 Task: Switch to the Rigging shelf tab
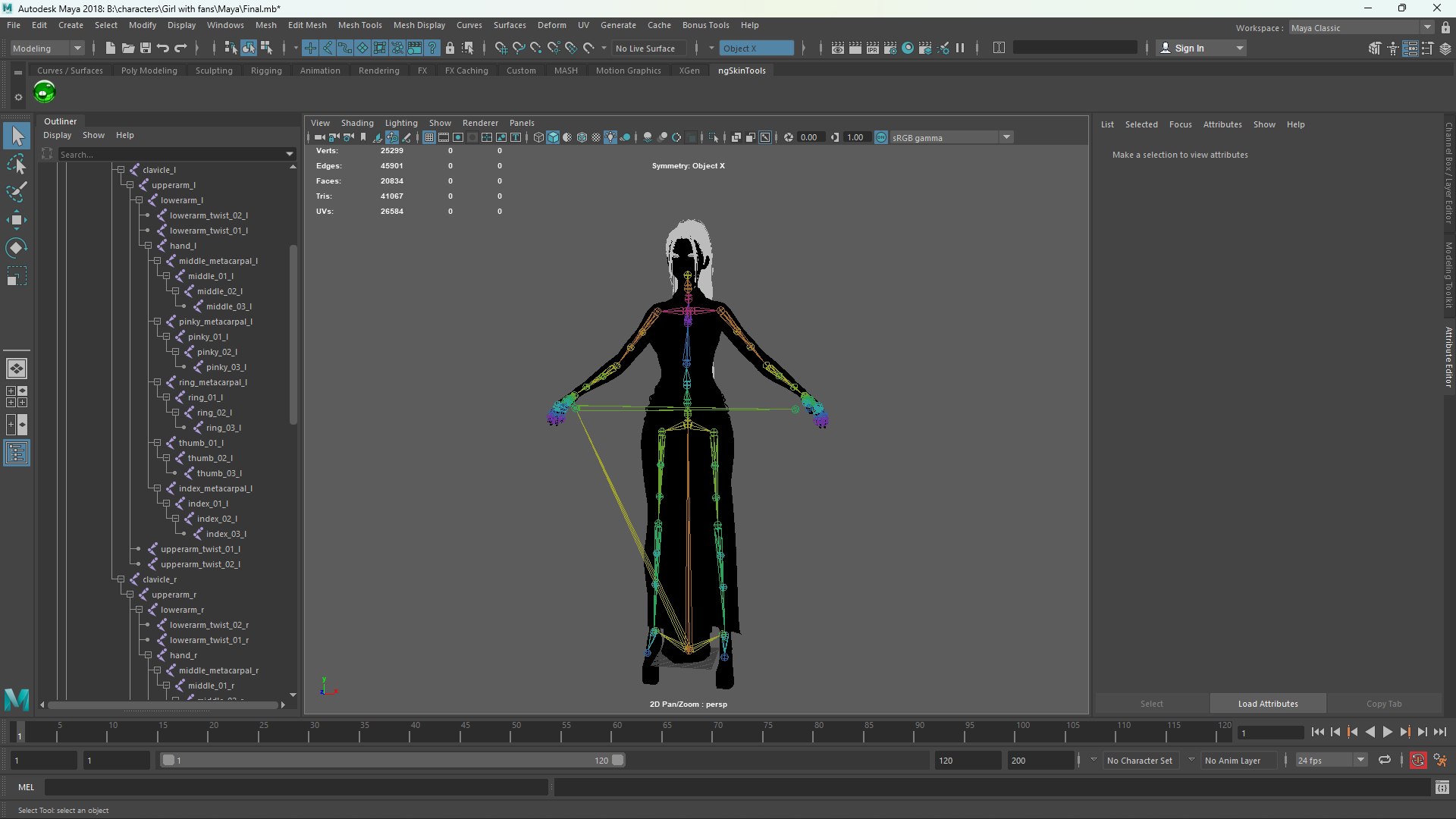(x=266, y=71)
